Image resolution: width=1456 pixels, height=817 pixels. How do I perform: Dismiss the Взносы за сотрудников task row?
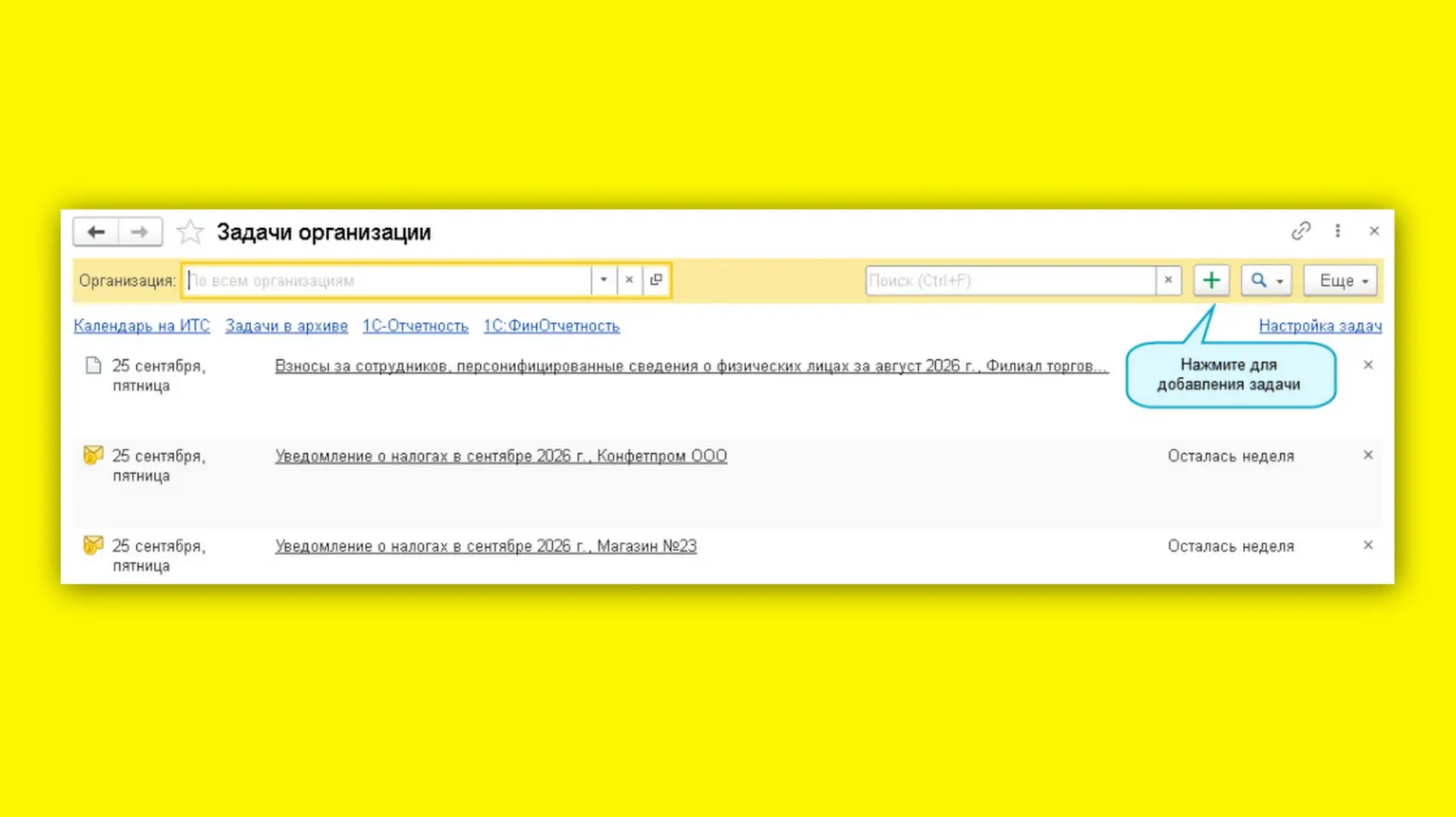1368,365
